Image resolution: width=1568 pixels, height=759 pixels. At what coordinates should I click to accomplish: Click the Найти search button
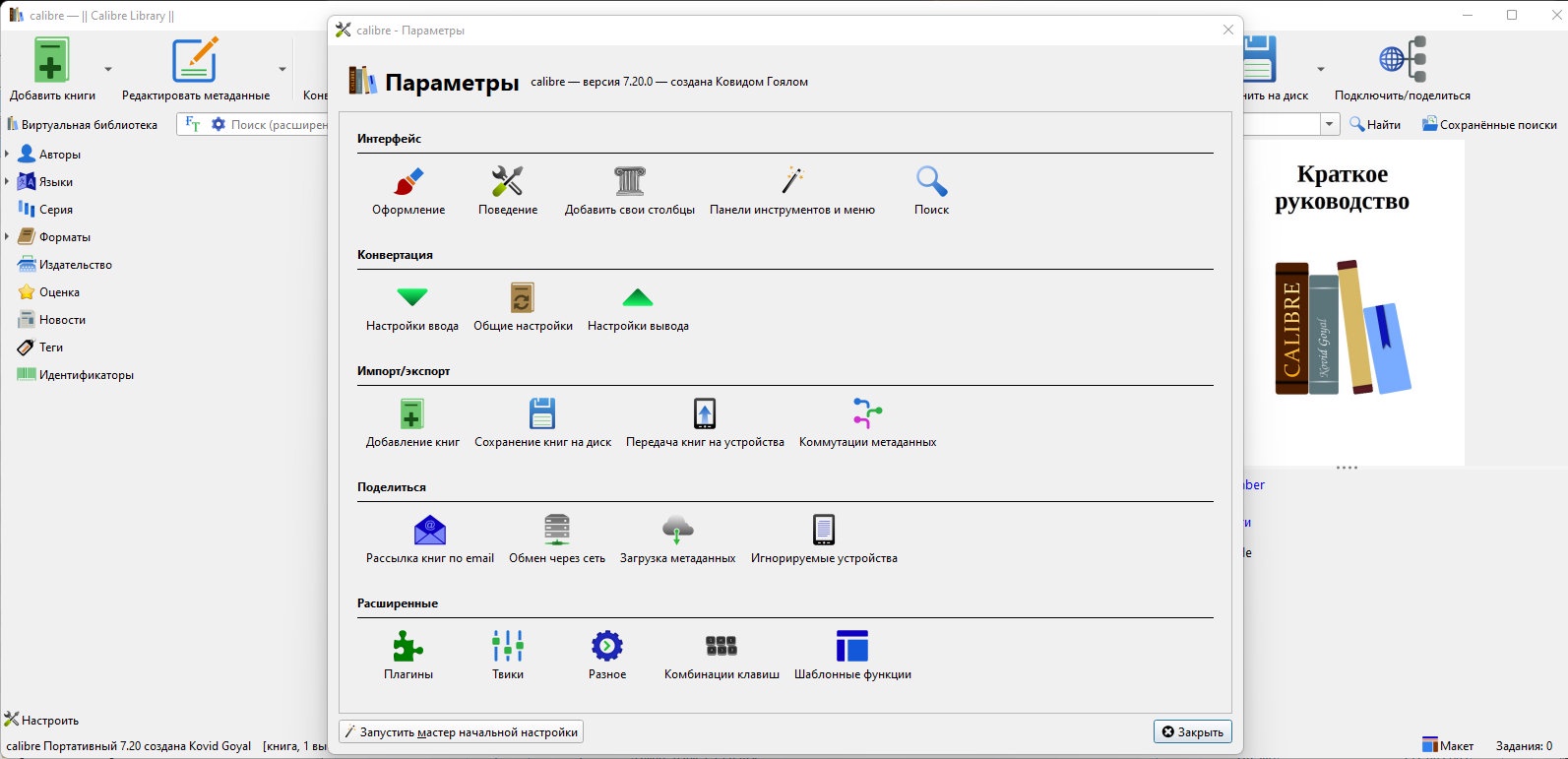click(1375, 125)
